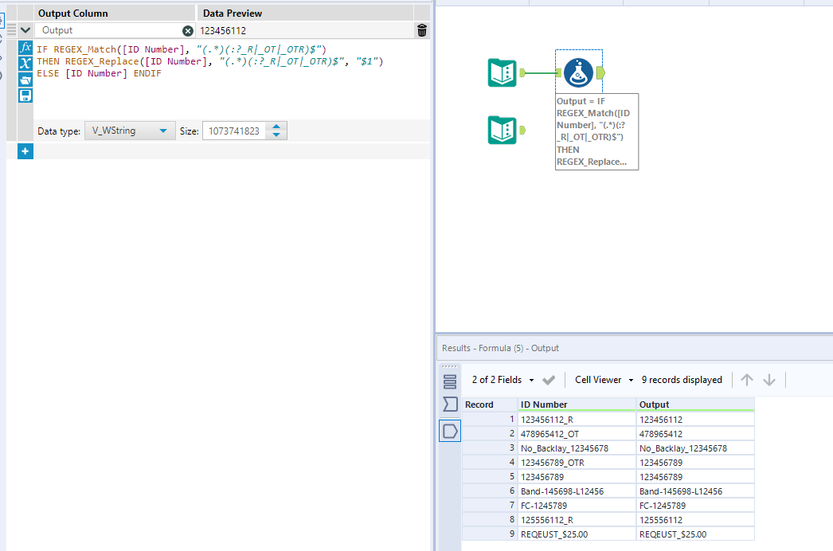Go to previous record with up arrow
Image resolution: width=833 pixels, height=551 pixels.
click(747, 380)
